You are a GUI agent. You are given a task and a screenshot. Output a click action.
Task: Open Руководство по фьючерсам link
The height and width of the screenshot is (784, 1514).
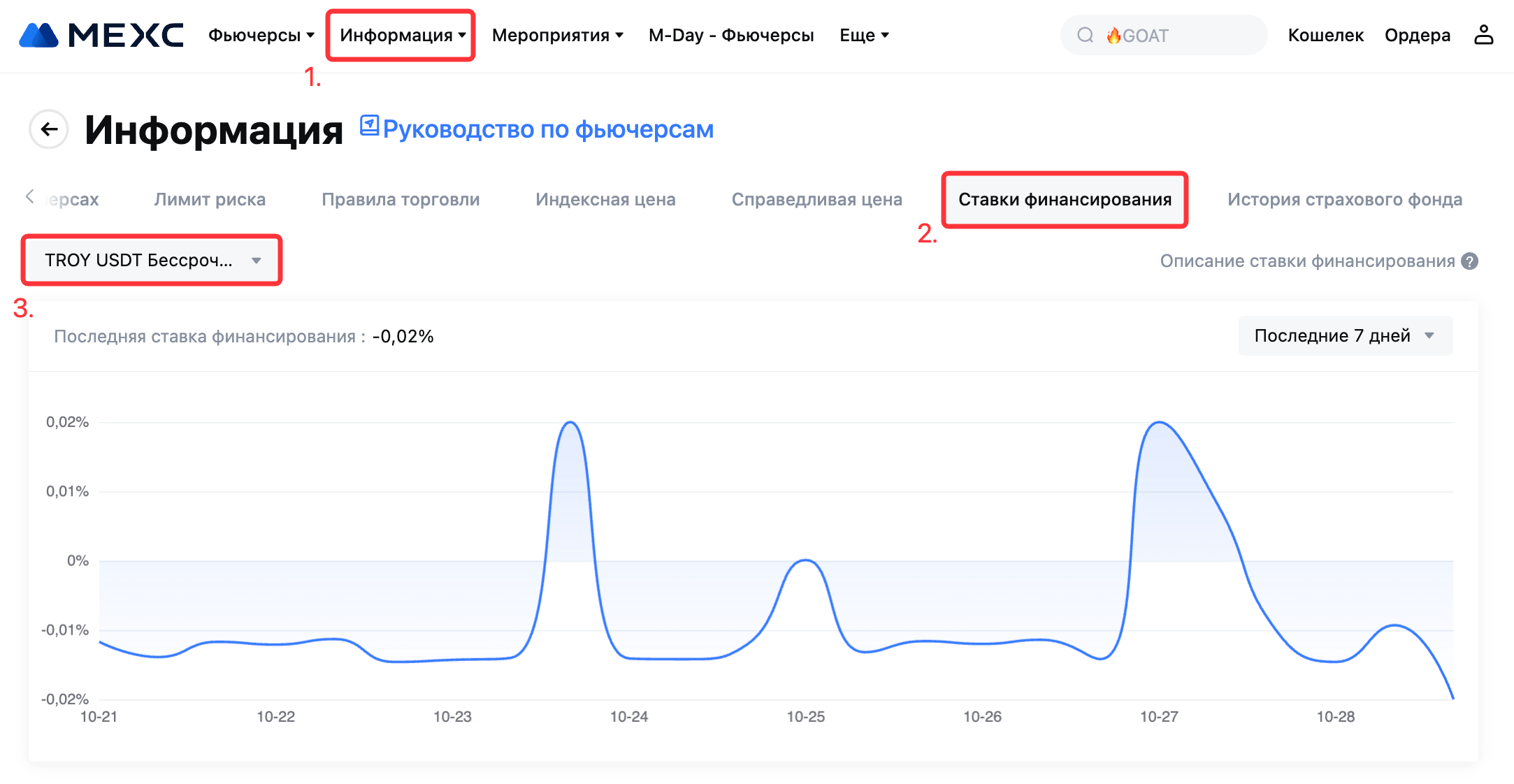[x=548, y=129]
